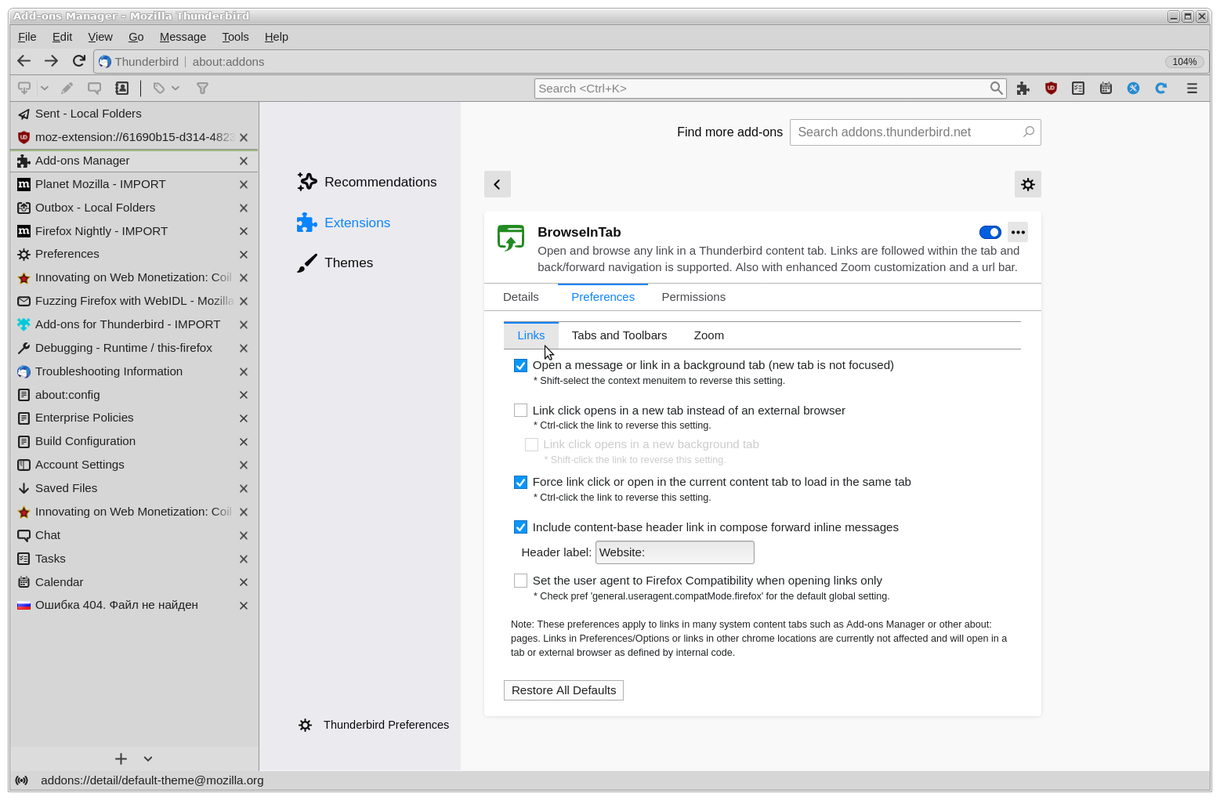Open a new tab with plus button
Image resolution: width=1220 pixels, height=800 pixels.
click(121, 759)
